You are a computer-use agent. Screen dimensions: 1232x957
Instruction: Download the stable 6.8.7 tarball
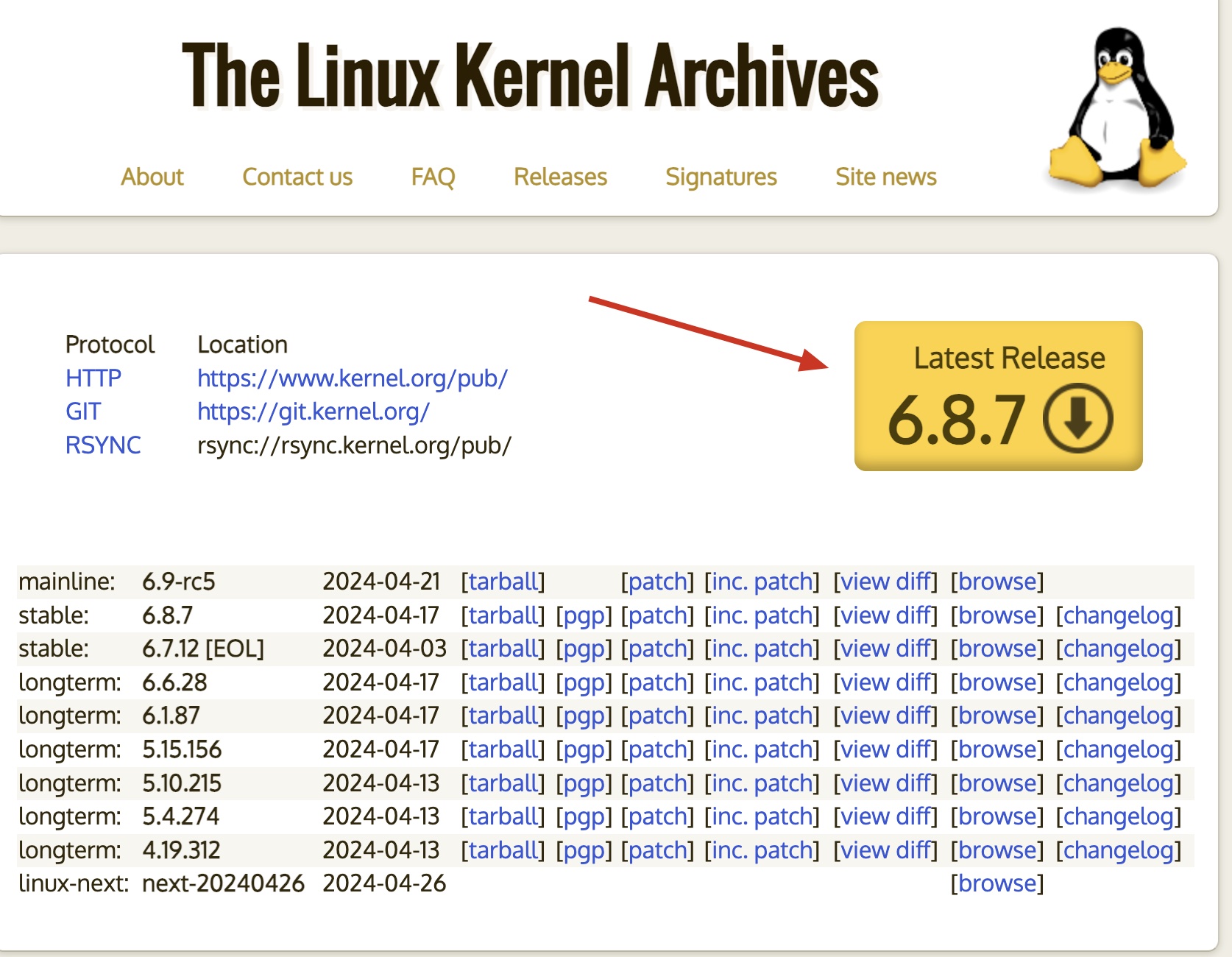[503, 615]
